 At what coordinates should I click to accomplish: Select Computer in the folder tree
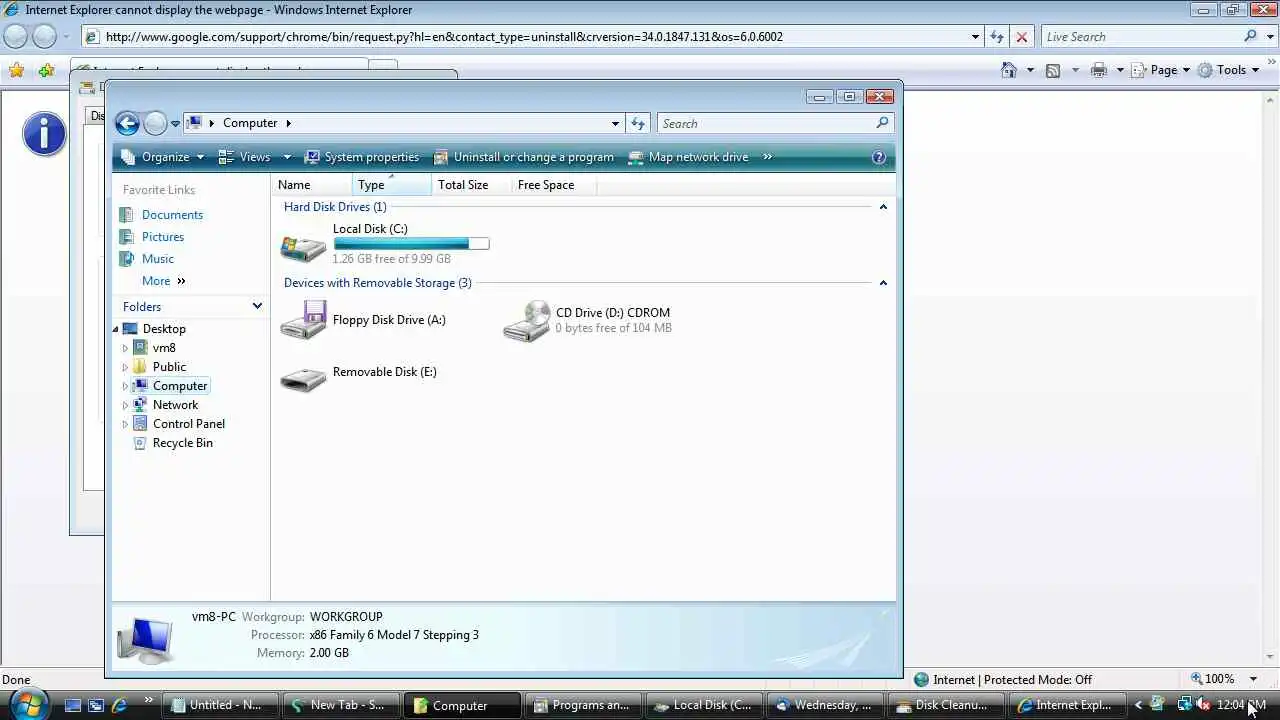[x=180, y=386]
